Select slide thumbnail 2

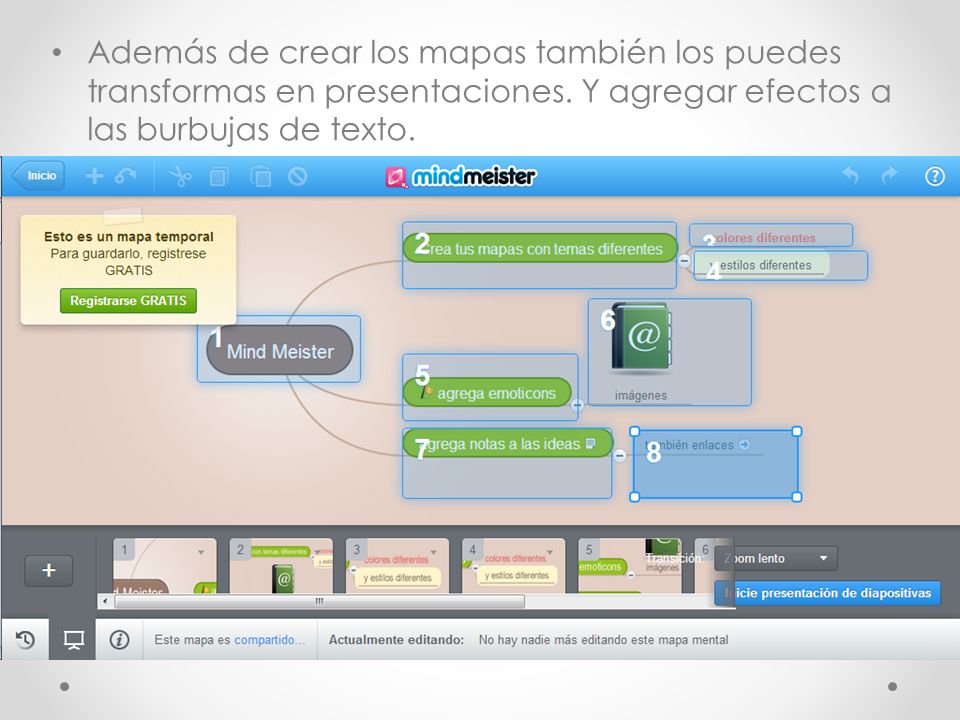281,566
